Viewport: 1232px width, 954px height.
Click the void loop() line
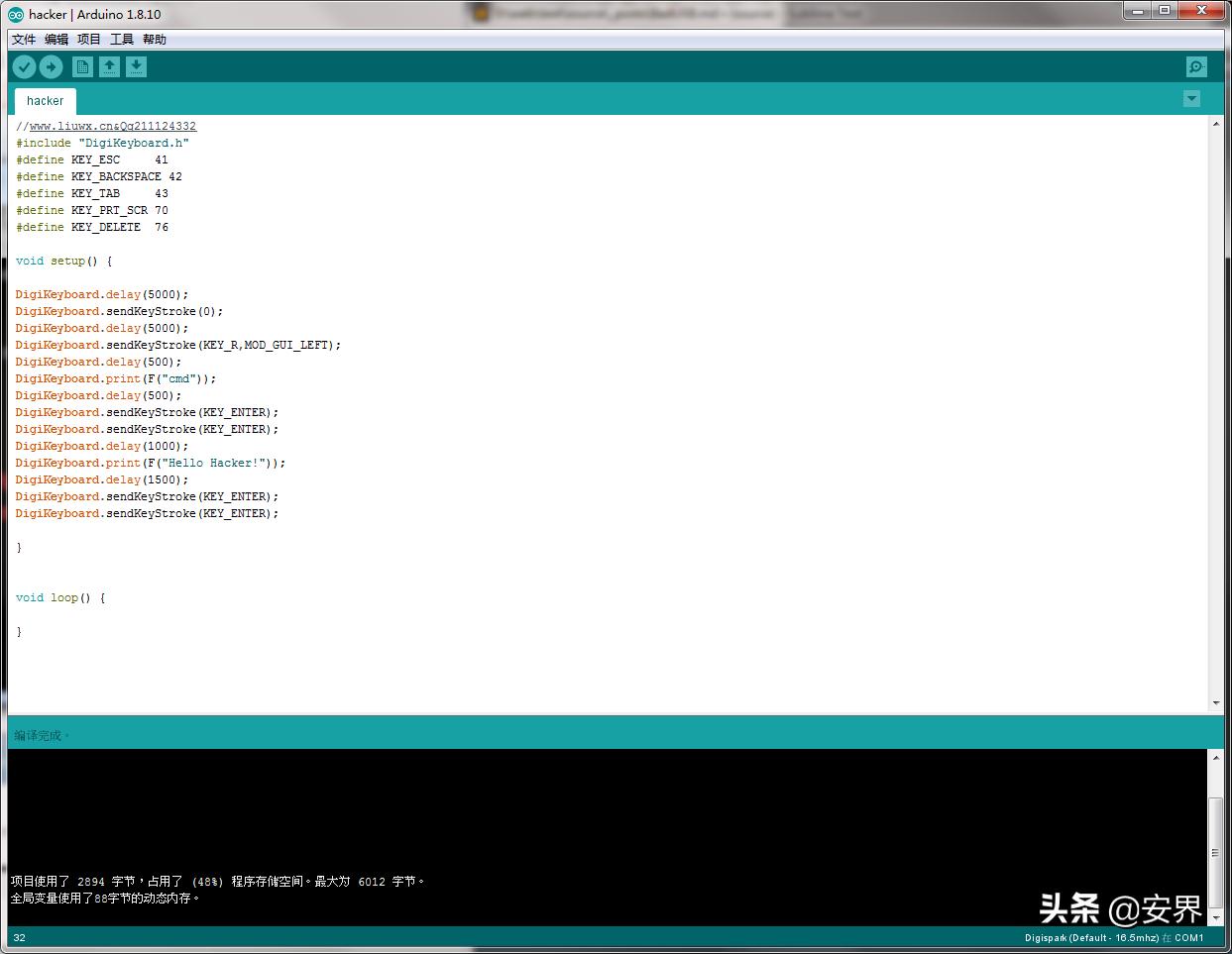click(x=60, y=597)
